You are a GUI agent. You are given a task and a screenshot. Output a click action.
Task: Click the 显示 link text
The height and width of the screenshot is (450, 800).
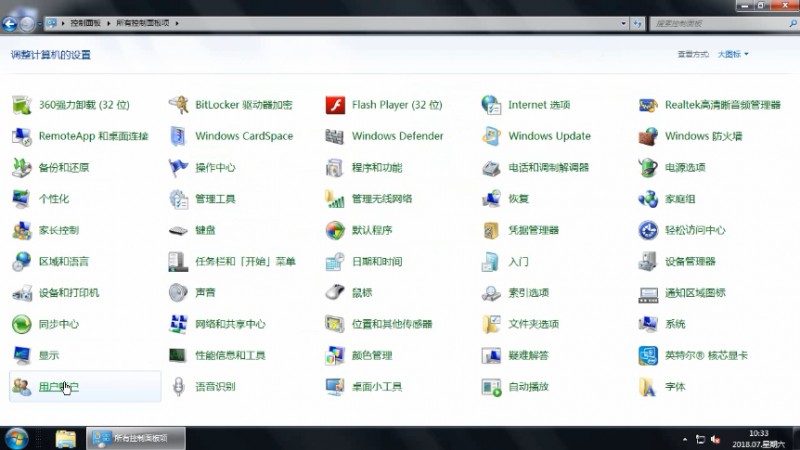(49, 355)
